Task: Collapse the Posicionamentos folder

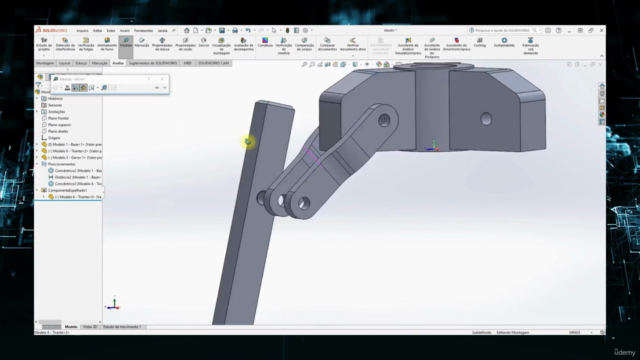Action: tap(37, 164)
